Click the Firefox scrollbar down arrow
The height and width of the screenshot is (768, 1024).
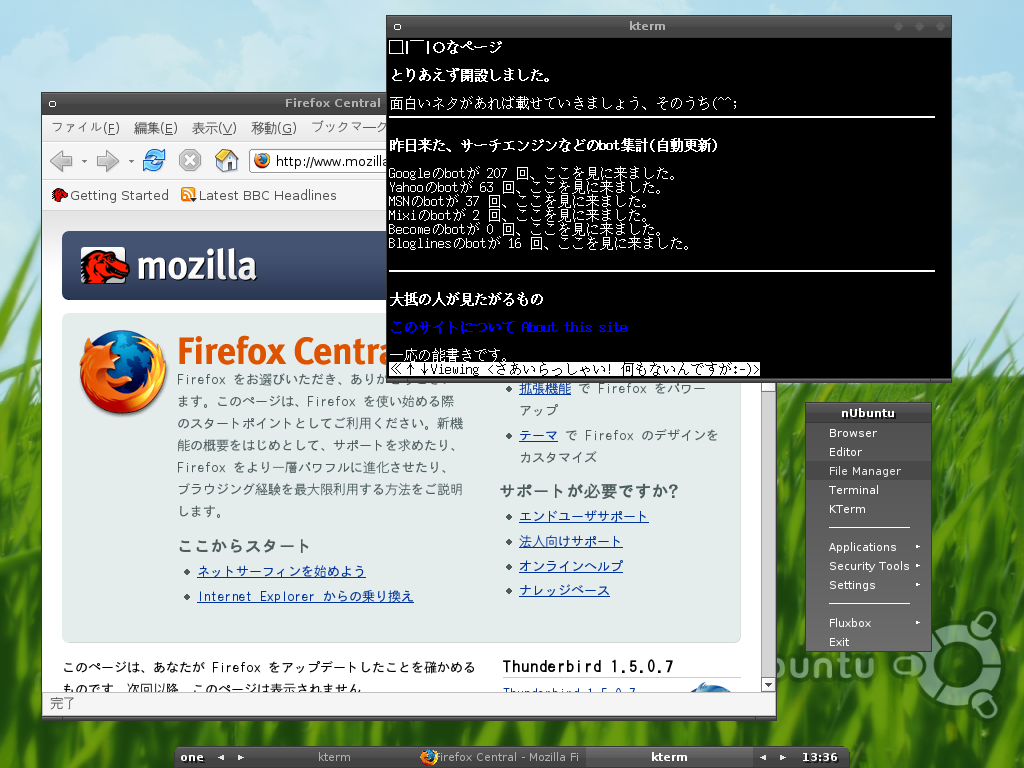(769, 684)
